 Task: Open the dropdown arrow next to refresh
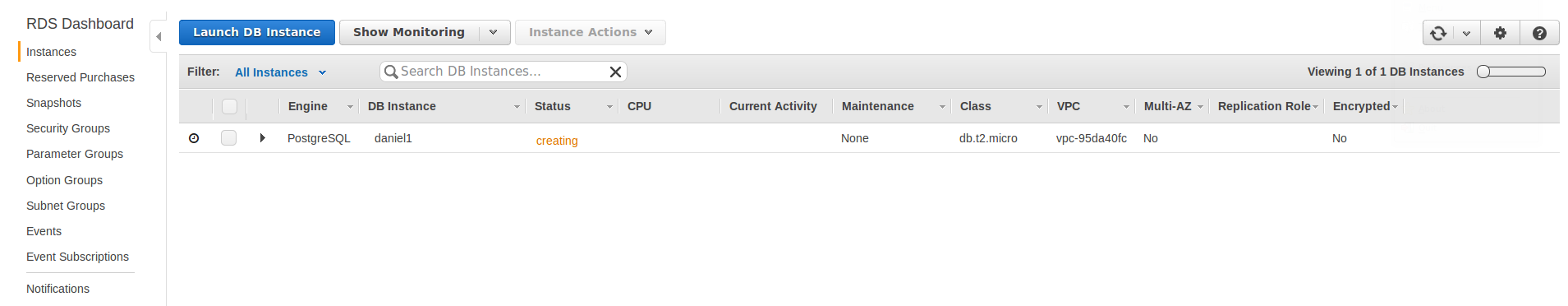(1466, 33)
